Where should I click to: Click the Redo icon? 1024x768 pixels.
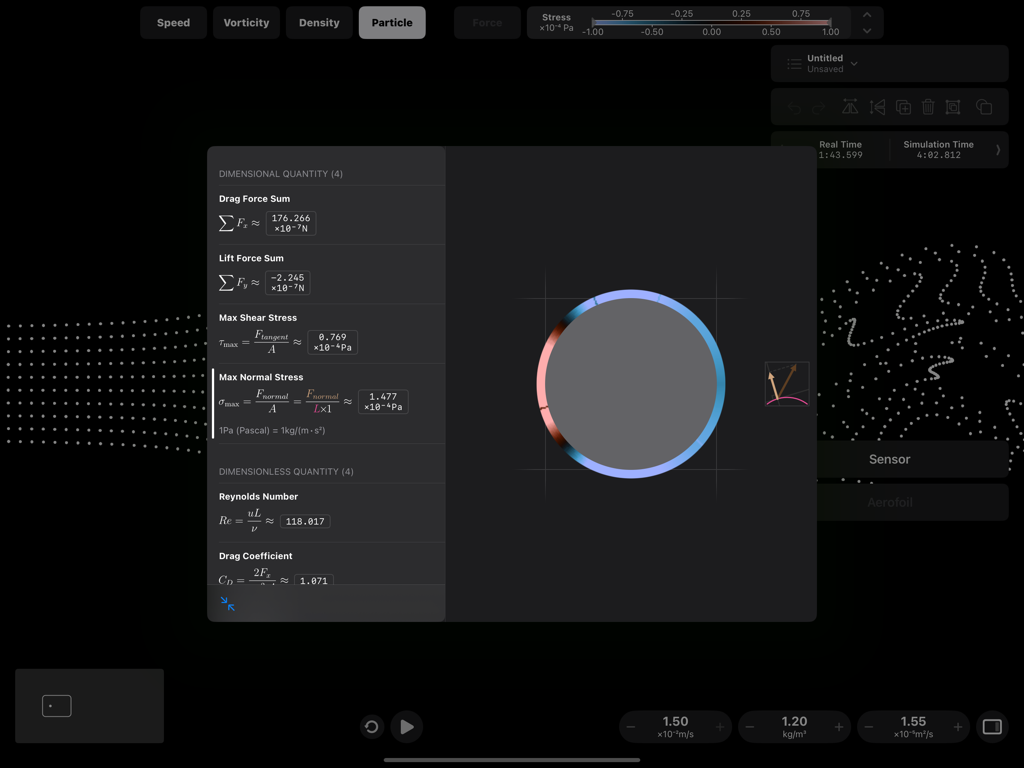pyautogui.click(x=820, y=107)
